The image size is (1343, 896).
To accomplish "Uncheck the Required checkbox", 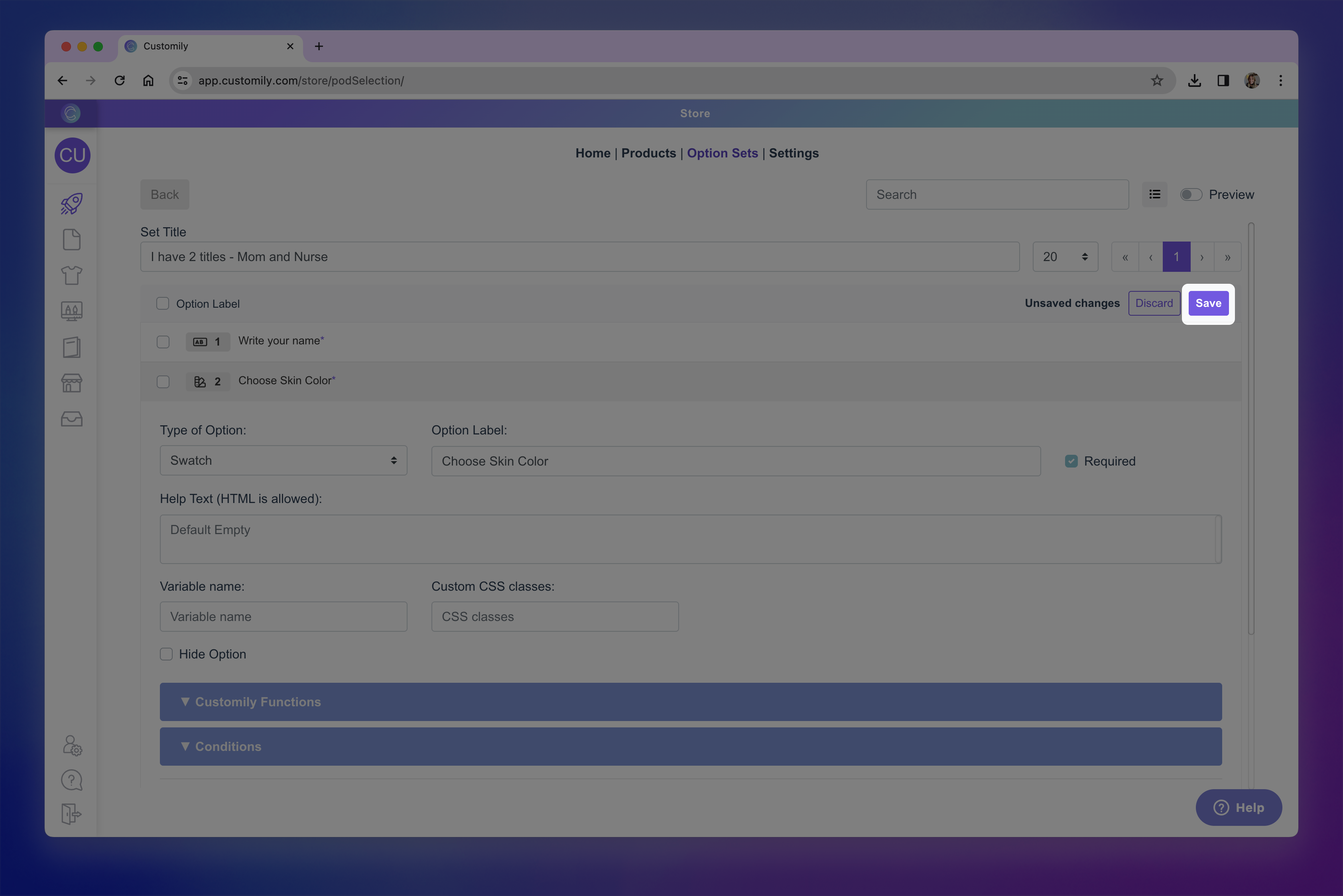I will coord(1071,461).
